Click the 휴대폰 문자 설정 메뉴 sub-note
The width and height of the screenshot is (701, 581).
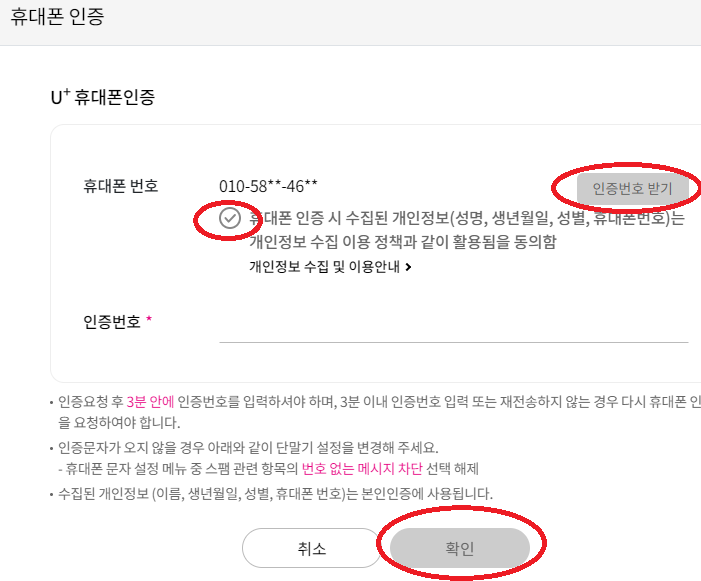(x=270, y=468)
